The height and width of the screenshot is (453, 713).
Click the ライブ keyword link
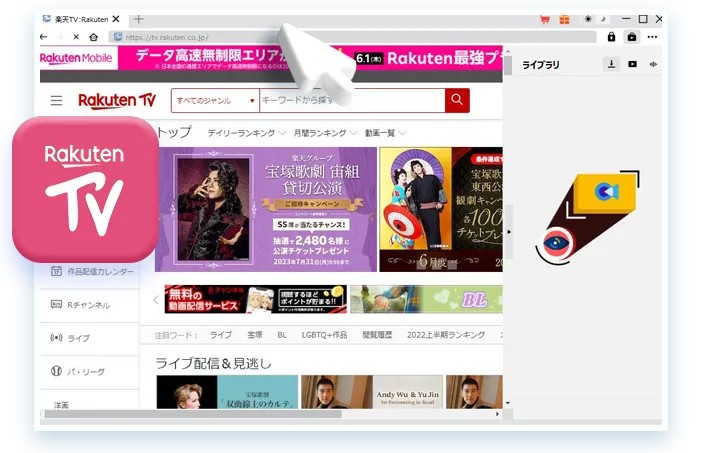pos(221,335)
